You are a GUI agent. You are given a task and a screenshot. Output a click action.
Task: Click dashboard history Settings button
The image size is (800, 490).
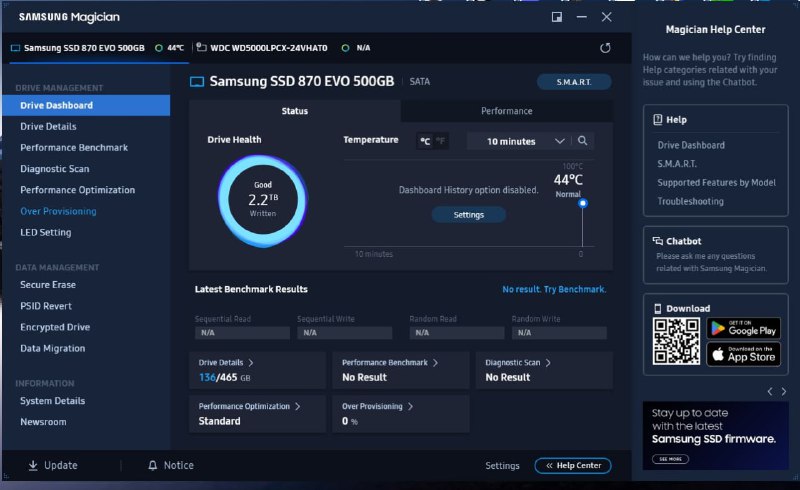(x=468, y=215)
